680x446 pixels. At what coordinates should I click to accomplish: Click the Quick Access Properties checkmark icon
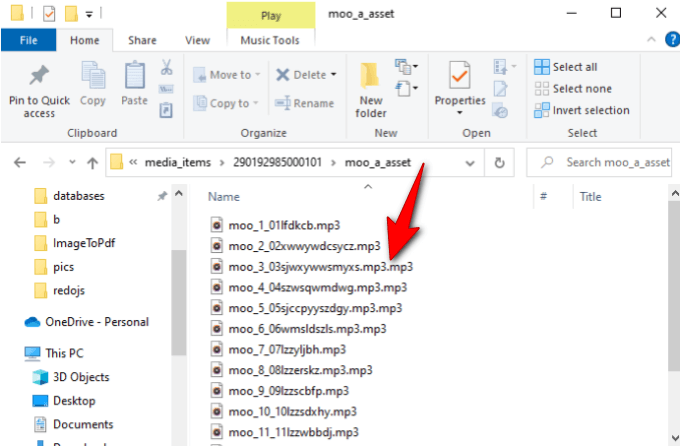point(49,14)
